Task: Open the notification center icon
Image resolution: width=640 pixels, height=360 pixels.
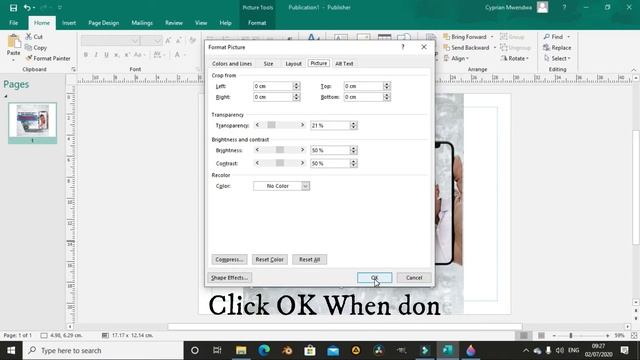Action: pyautogui.click(x=624, y=350)
